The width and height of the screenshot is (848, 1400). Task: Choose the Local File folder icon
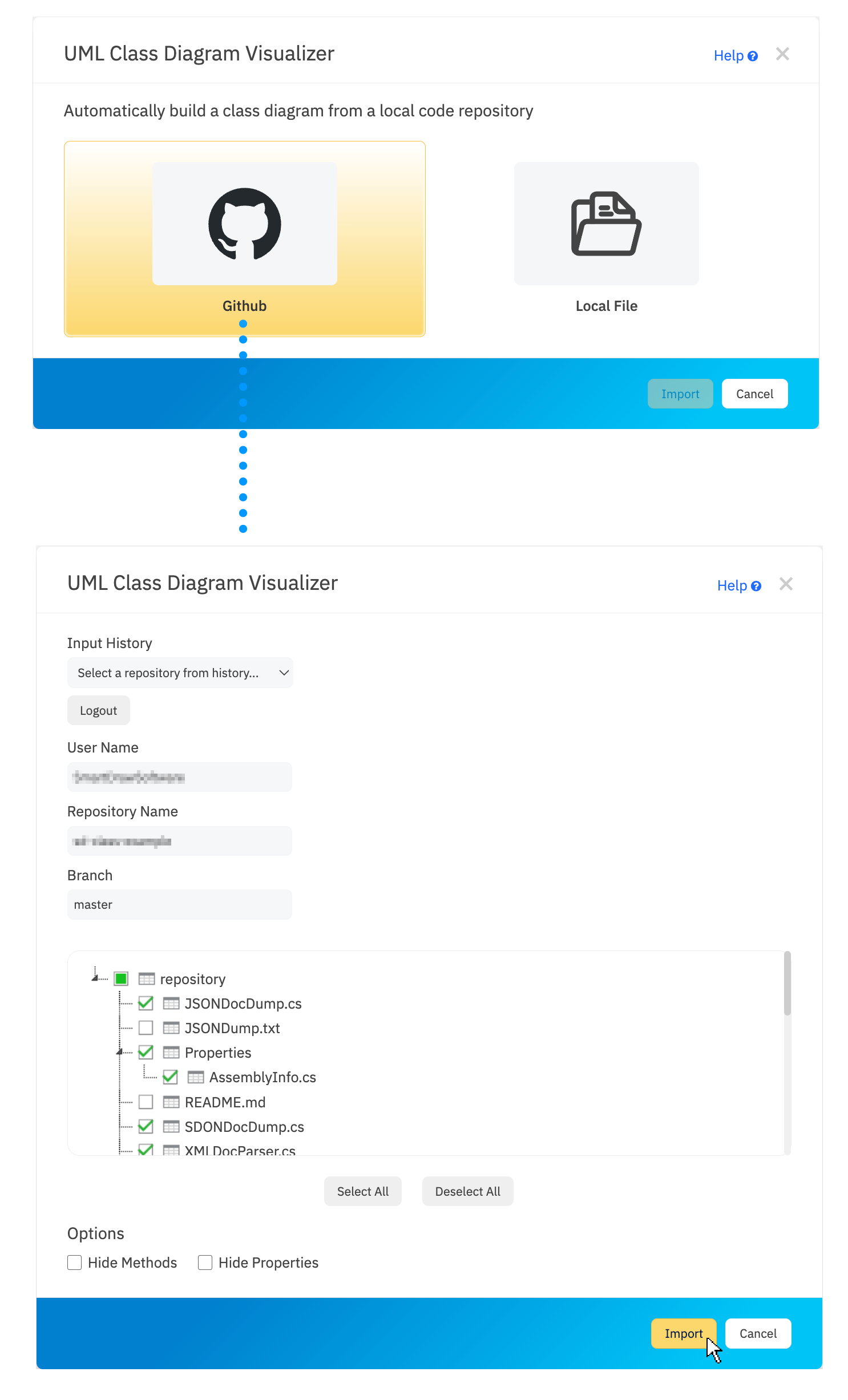[x=606, y=224]
